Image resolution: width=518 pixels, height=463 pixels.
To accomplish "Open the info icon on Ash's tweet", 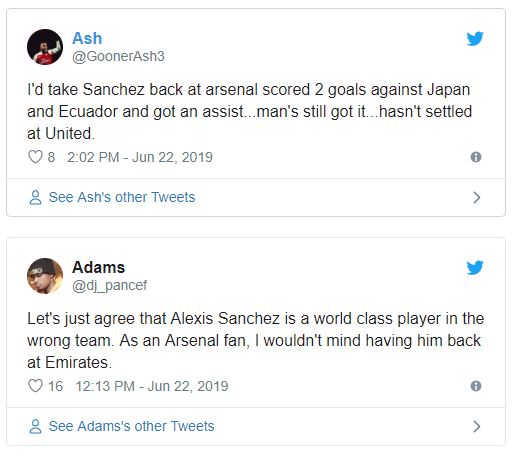I will tap(476, 157).
